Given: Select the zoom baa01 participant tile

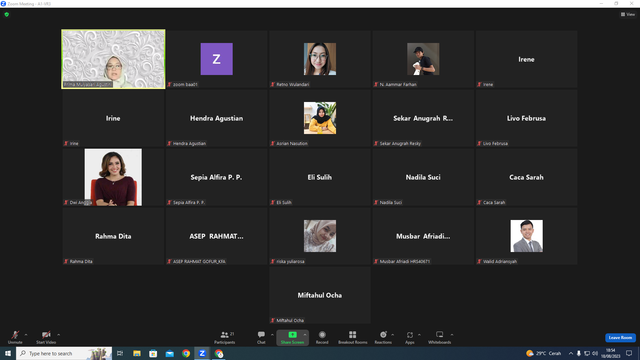Looking at the screenshot, I should (x=216, y=59).
